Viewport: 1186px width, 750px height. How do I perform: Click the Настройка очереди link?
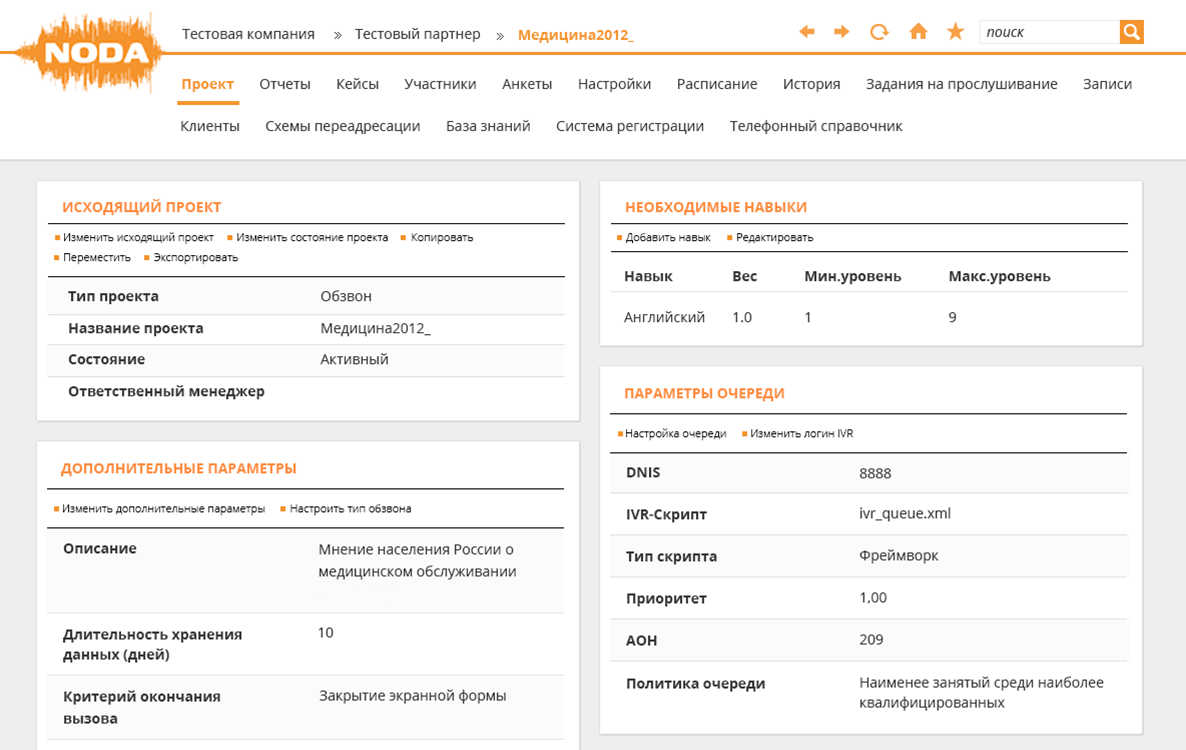[675, 433]
